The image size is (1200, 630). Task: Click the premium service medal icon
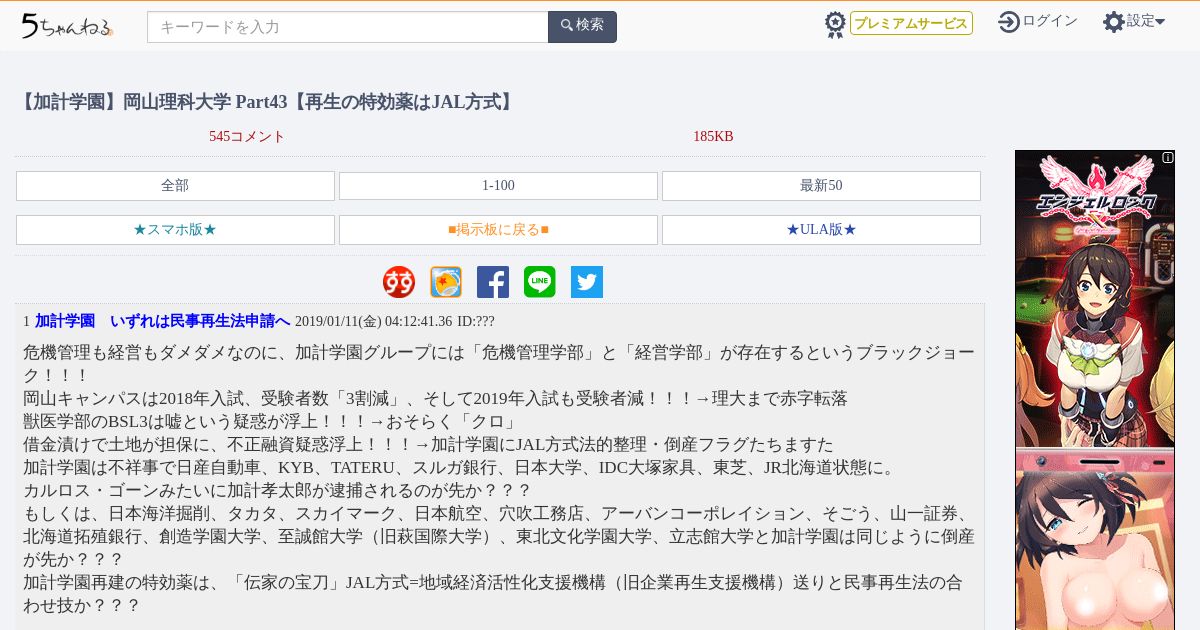[835, 24]
